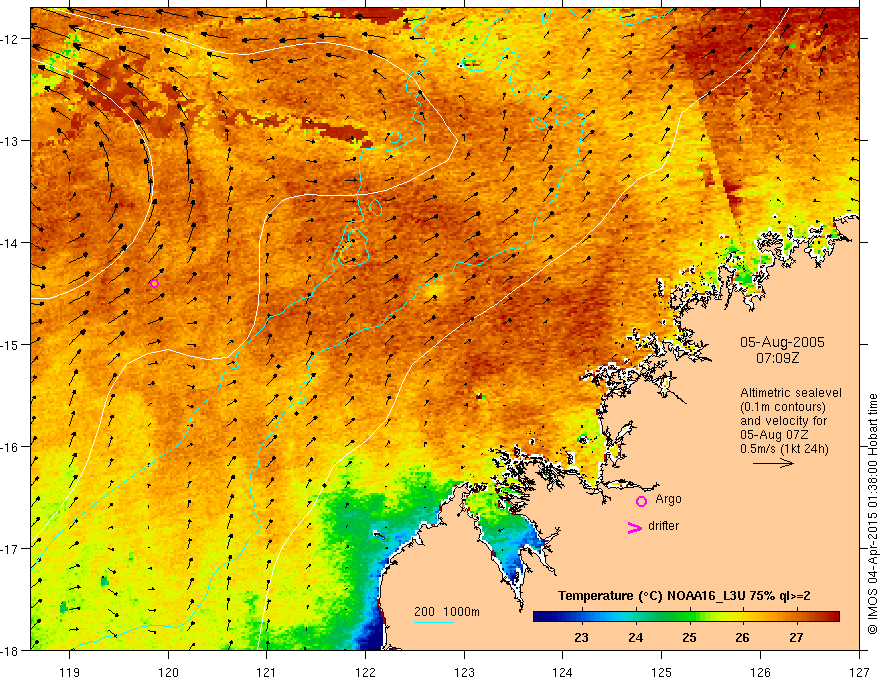This screenshot has height=680, width=880.
Task: Click the 'Argo' legend label
Action: tap(668, 499)
